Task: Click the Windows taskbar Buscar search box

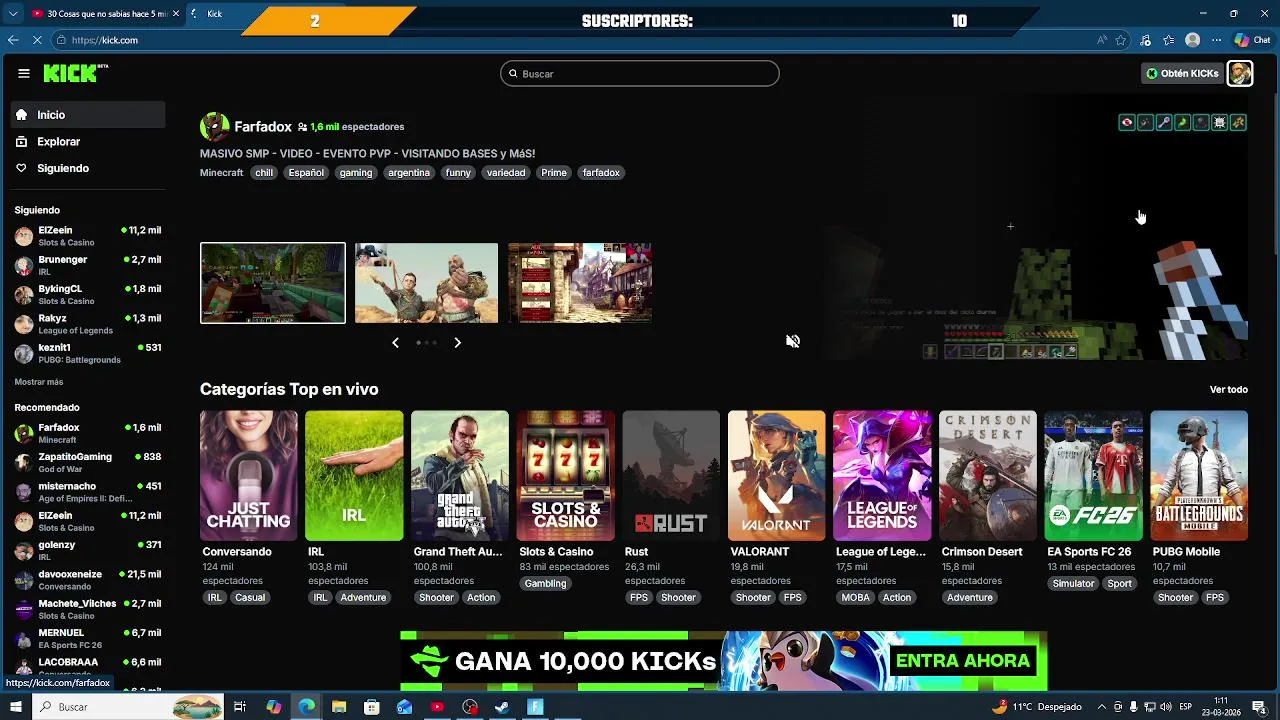Action: tap(128, 707)
